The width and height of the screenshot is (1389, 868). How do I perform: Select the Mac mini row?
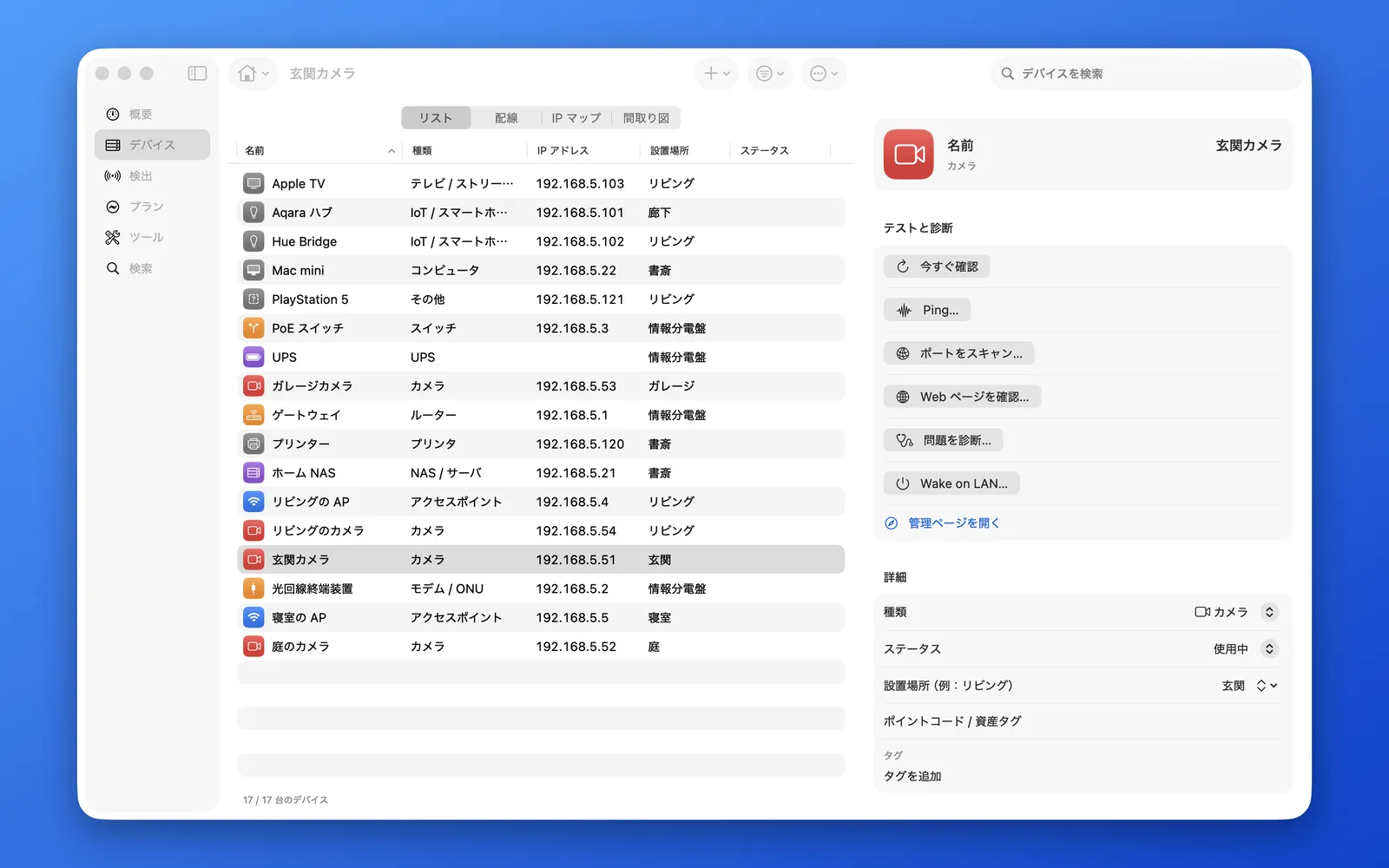point(541,270)
